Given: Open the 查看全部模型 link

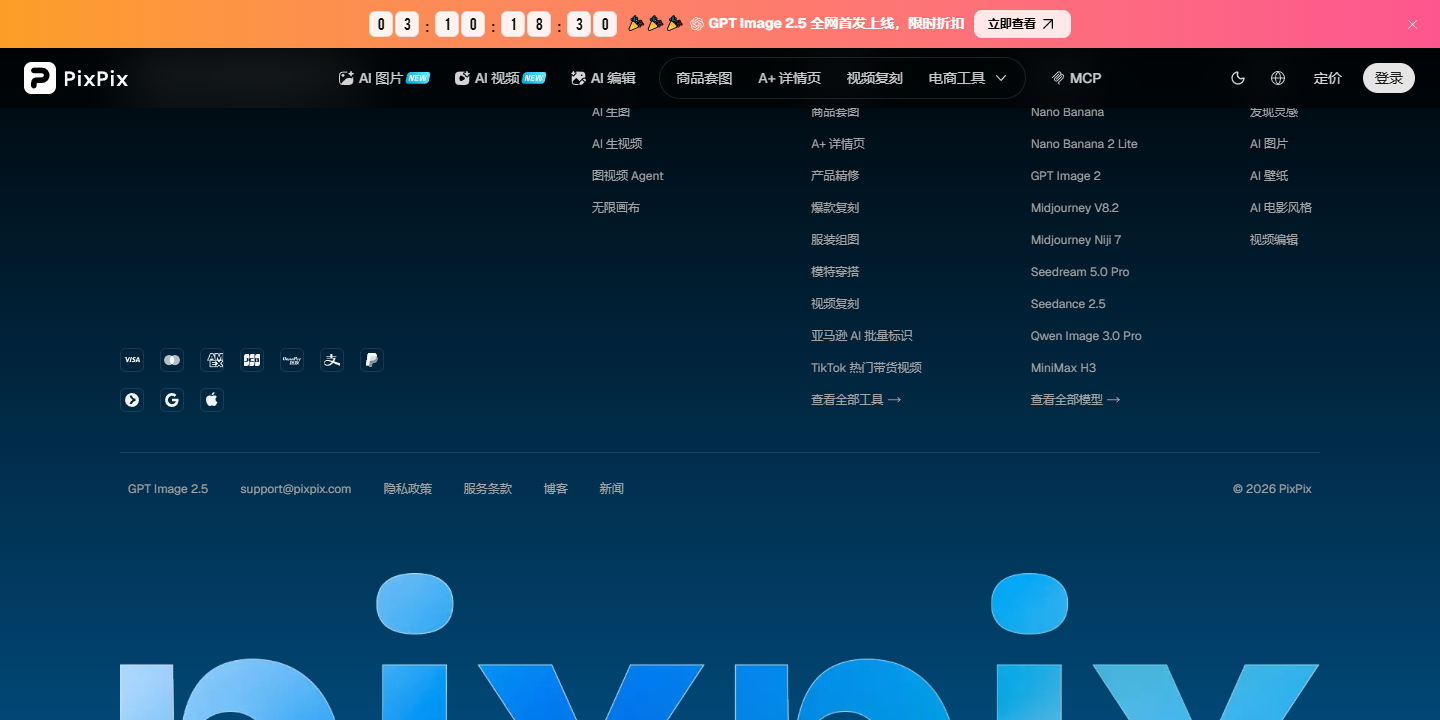Looking at the screenshot, I should (1076, 400).
